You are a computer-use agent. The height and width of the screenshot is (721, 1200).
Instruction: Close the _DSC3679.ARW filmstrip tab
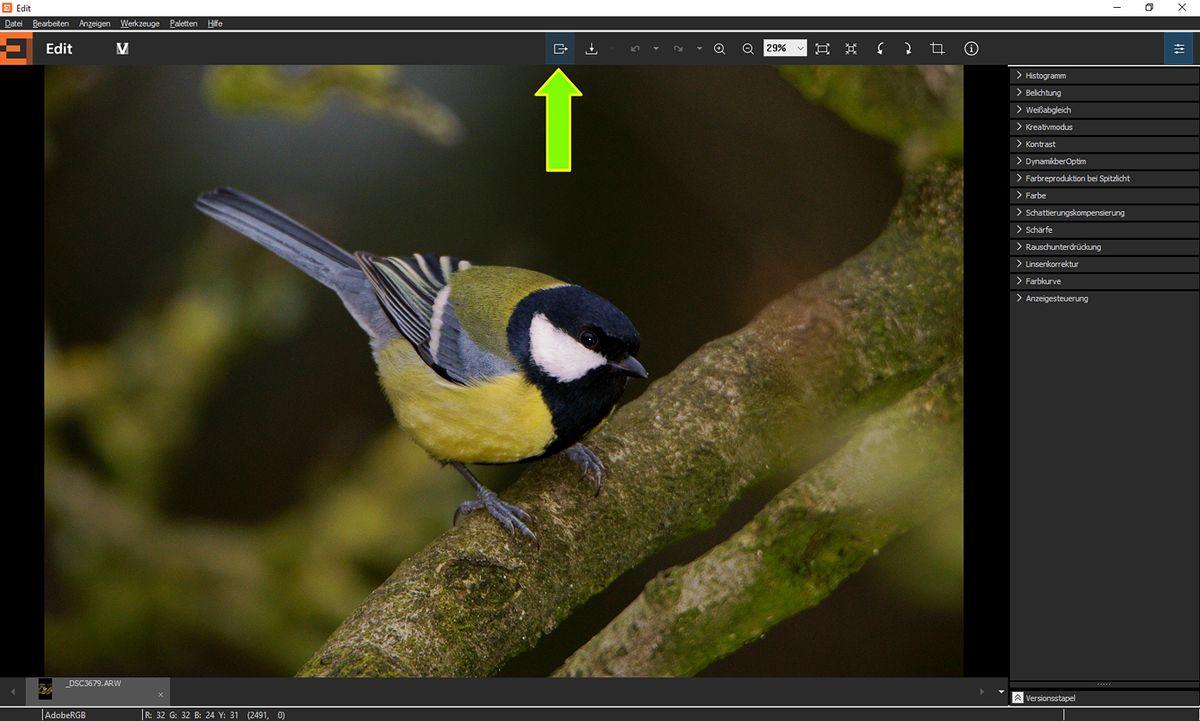[161, 695]
